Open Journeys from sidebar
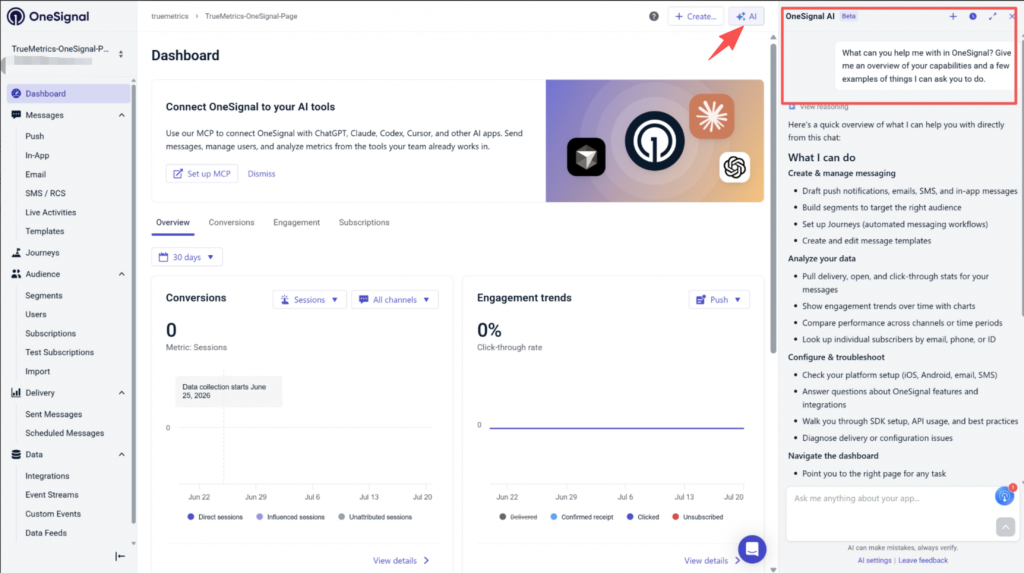The height and width of the screenshot is (573, 1024). click(x=42, y=253)
